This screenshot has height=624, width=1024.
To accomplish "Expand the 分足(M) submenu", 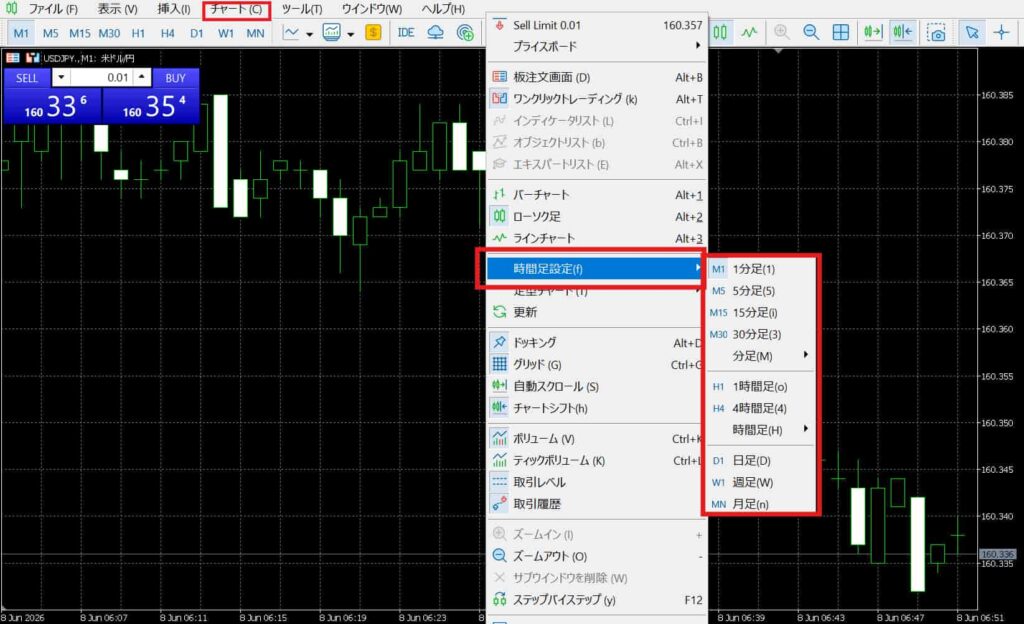I will pyautogui.click(x=760, y=356).
